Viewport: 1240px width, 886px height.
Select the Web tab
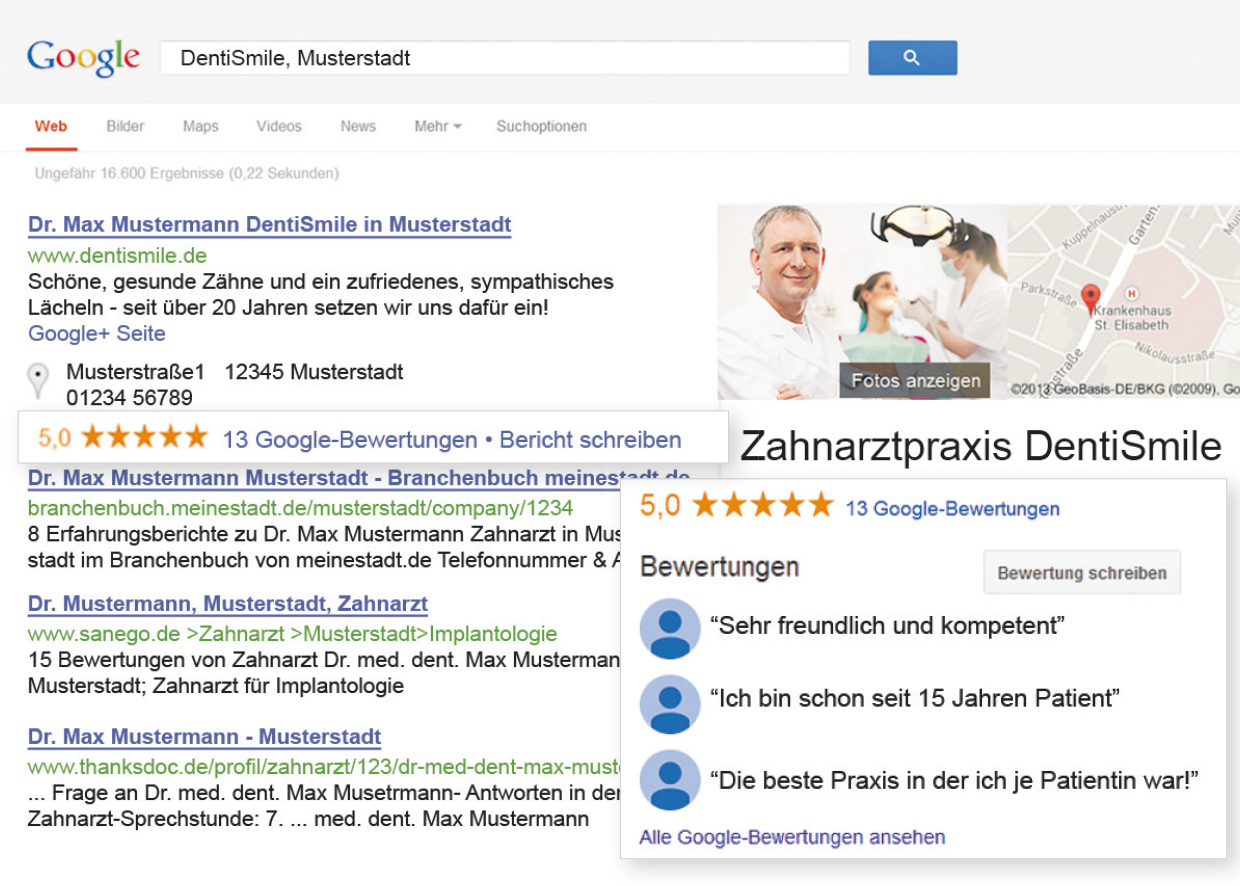click(x=51, y=126)
